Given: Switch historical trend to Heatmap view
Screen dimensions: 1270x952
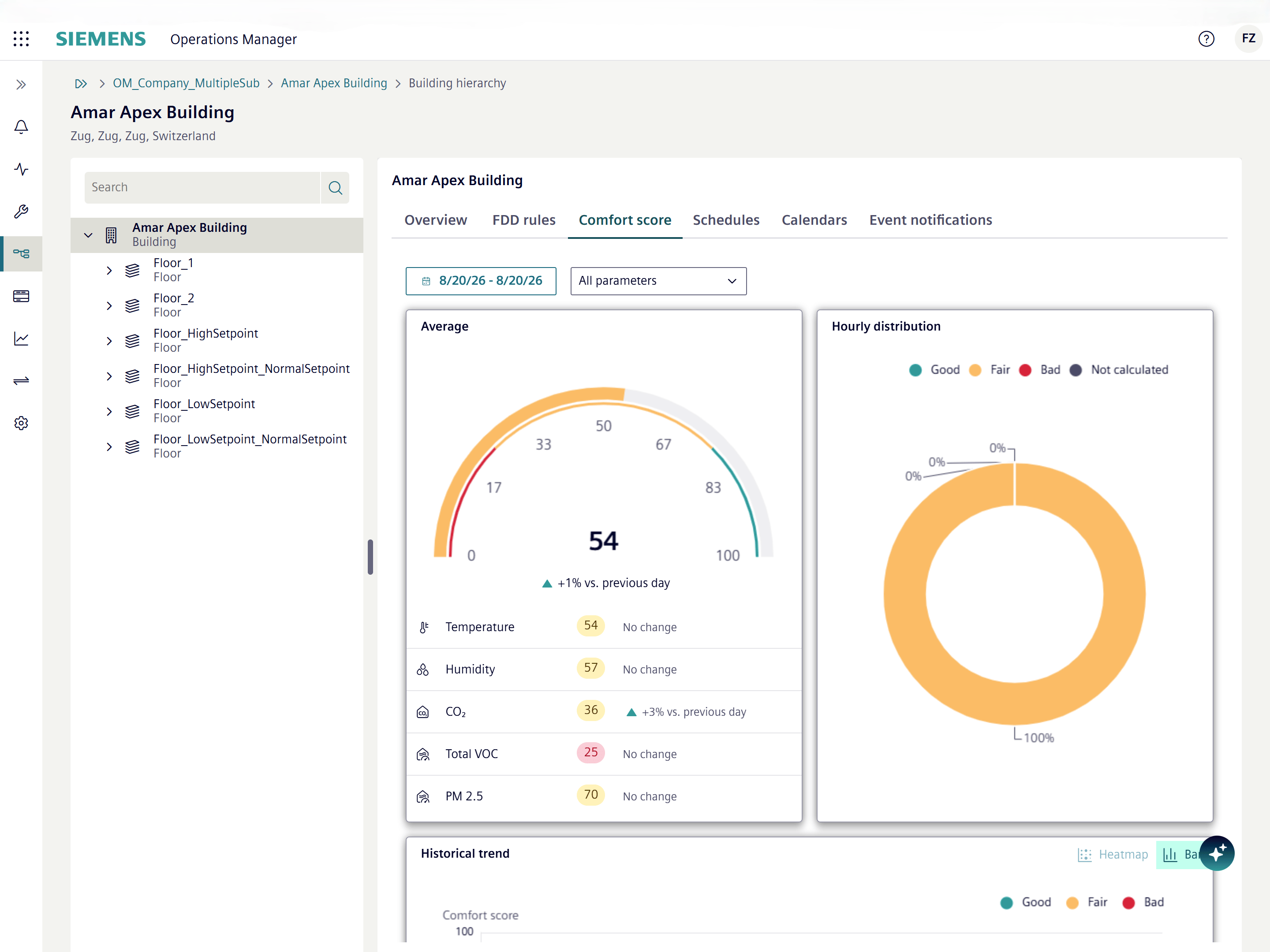Looking at the screenshot, I should pyautogui.click(x=1113, y=855).
